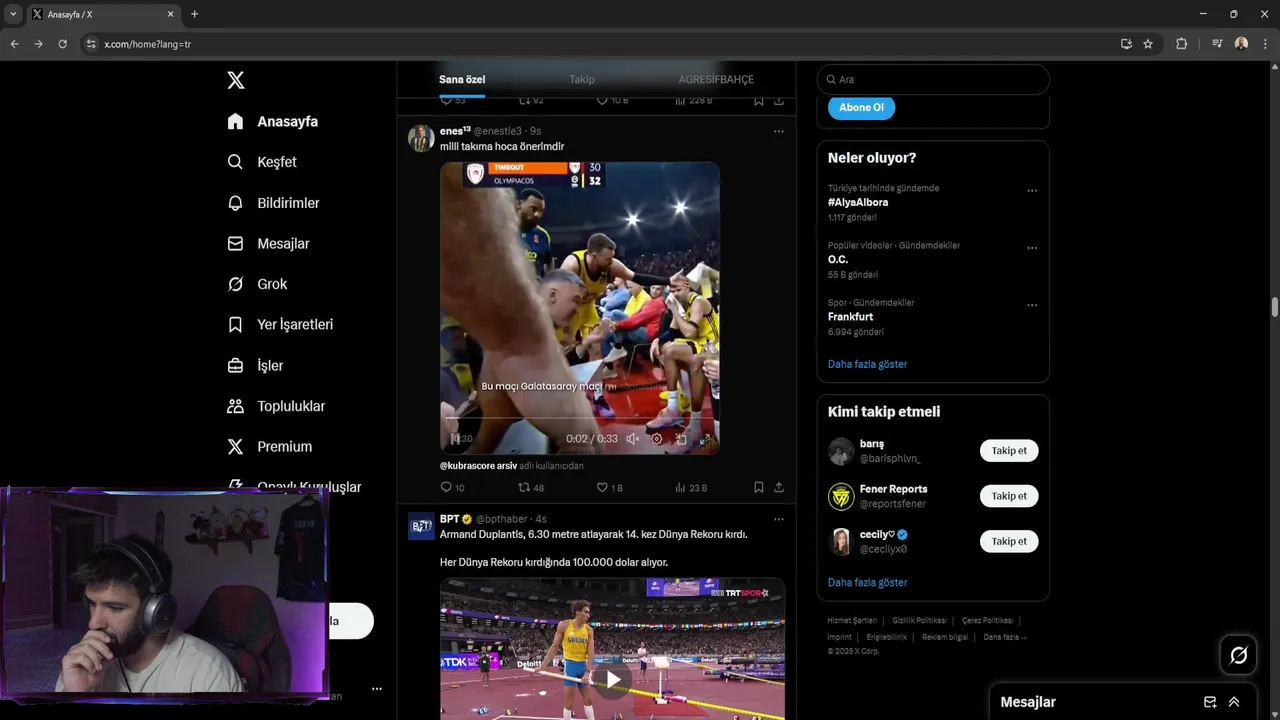Image resolution: width=1280 pixels, height=720 pixels.
Task: Open İşler in the sidebar
Action: coord(255,365)
